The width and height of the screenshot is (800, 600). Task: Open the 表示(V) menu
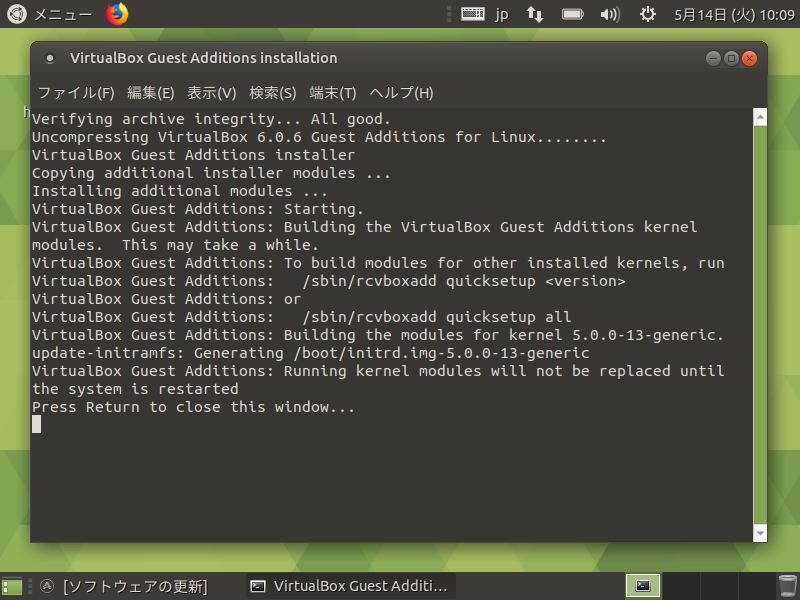click(x=212, y=93)
